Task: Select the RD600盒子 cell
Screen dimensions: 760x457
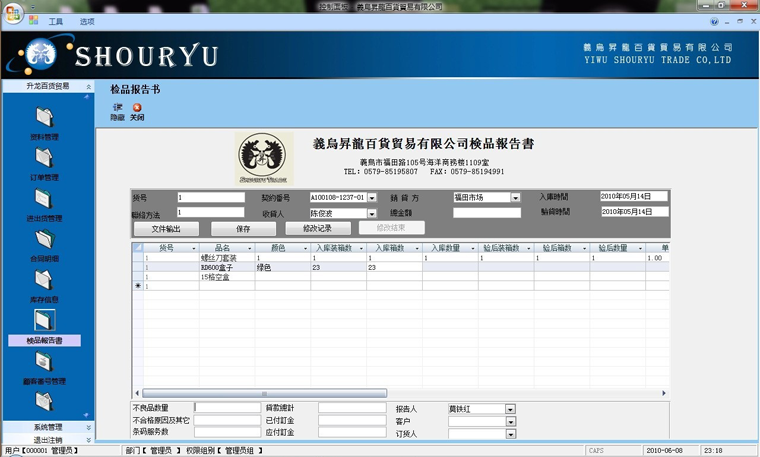Action: pyautogui.click(x=227, y=267)
